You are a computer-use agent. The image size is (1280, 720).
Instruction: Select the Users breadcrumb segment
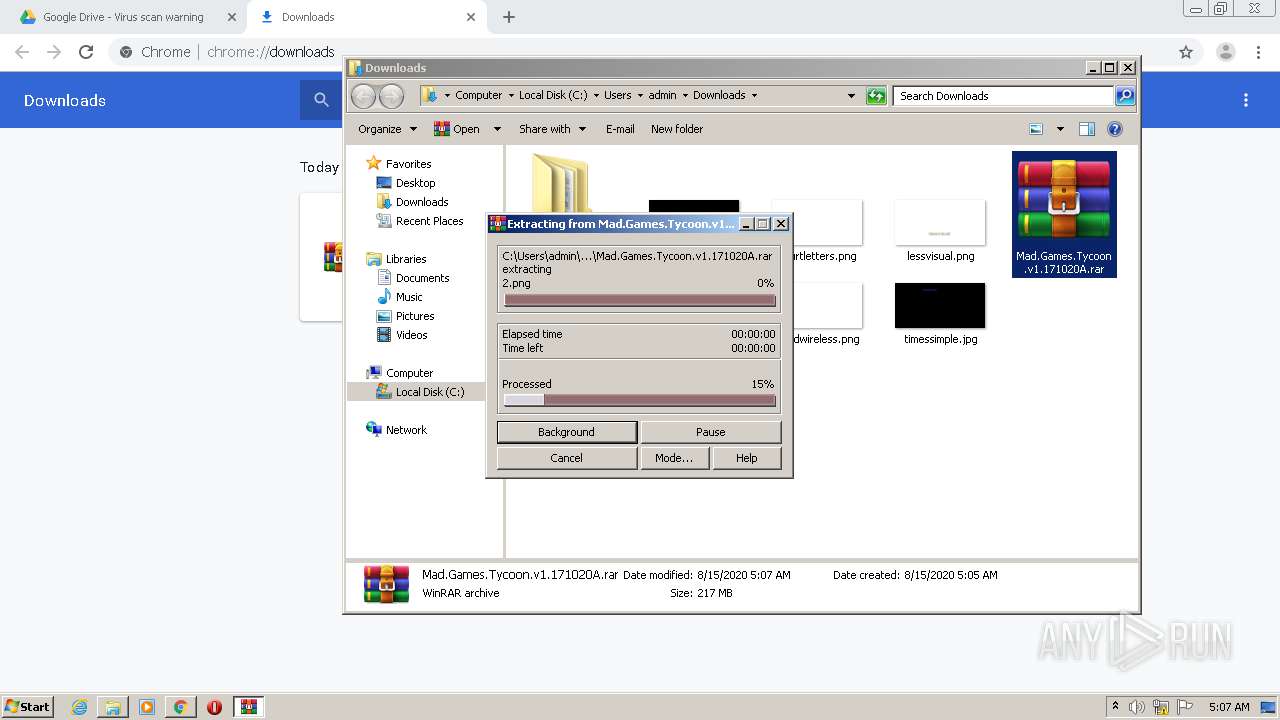[x=617, y=95]
